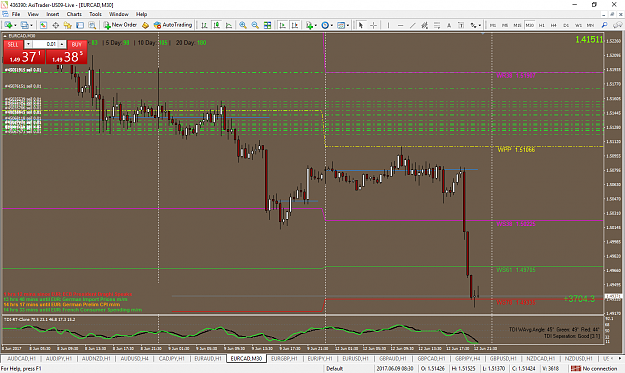Image resolution: width=625 pixels, height=373 pixels.
Task: Switch to the AUDCAD,H1 chart tab
Action: coord(21,359)
